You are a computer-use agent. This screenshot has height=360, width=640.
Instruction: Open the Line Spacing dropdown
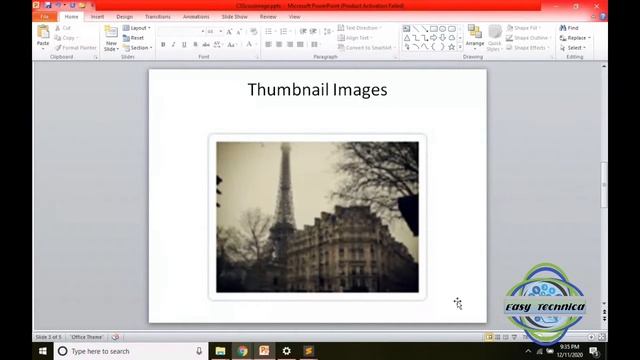point(328,31)
